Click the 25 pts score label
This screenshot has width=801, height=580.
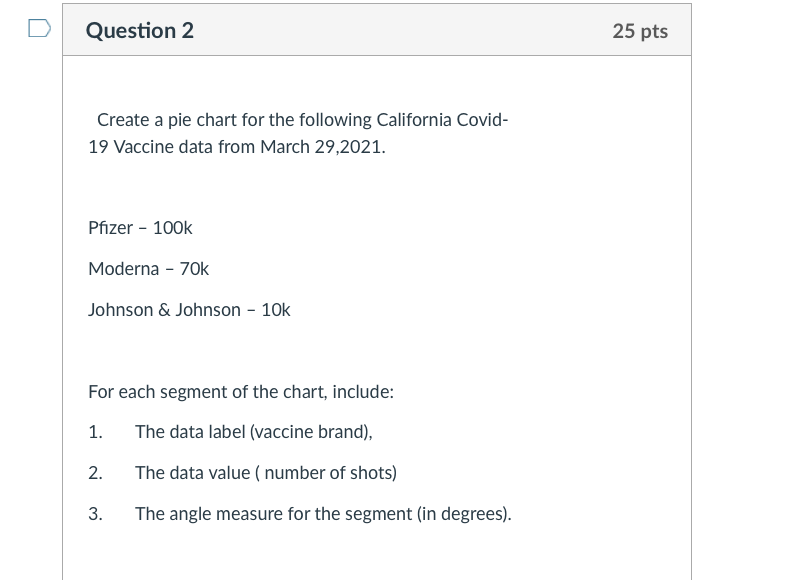[x=640, y=31]
